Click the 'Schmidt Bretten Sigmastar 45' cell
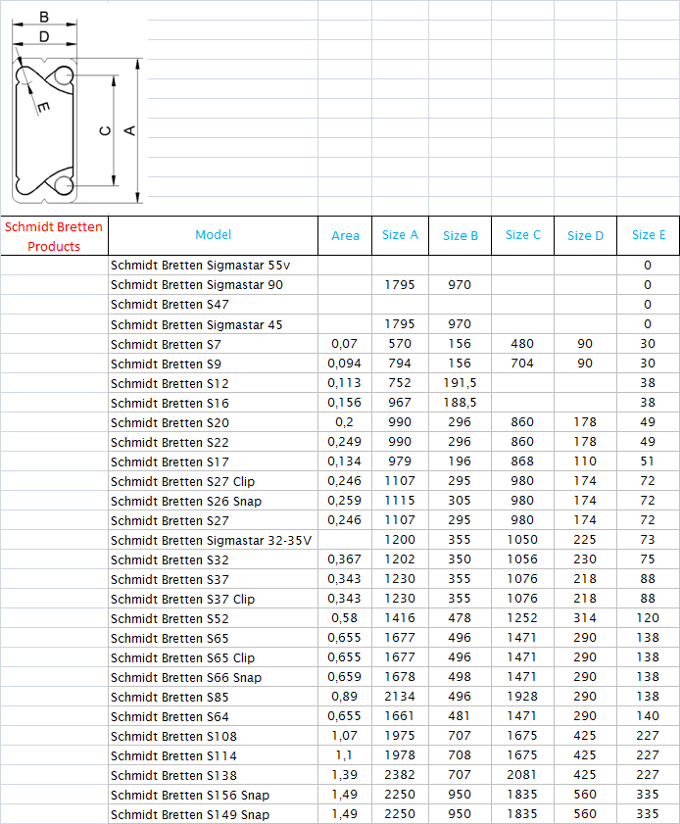The image size is (680, 824). tap(213, 324)
